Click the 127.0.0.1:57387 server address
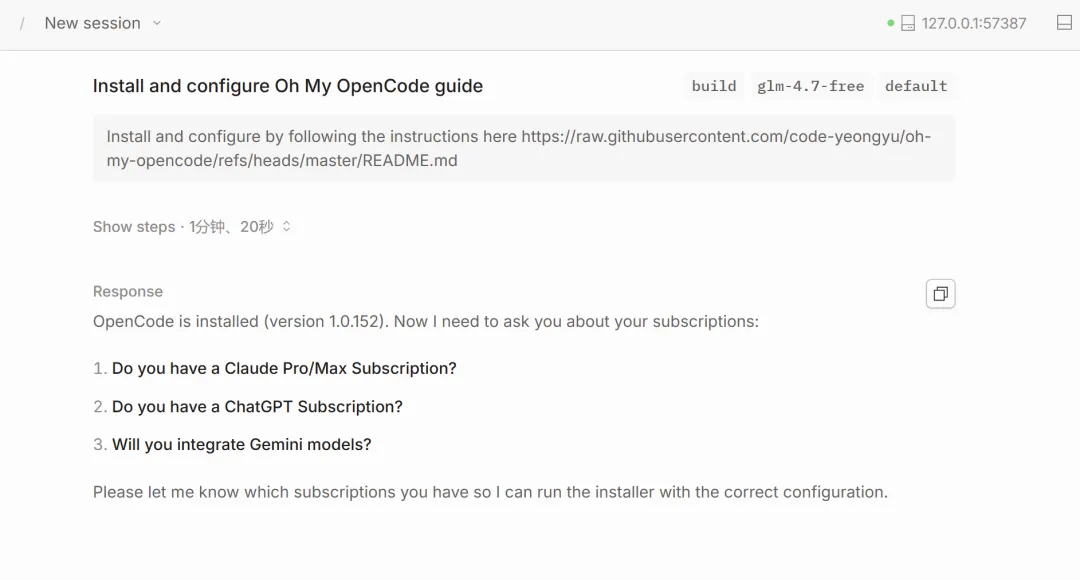The height and width of the screenshot is (580, 1080). (974, 23)
